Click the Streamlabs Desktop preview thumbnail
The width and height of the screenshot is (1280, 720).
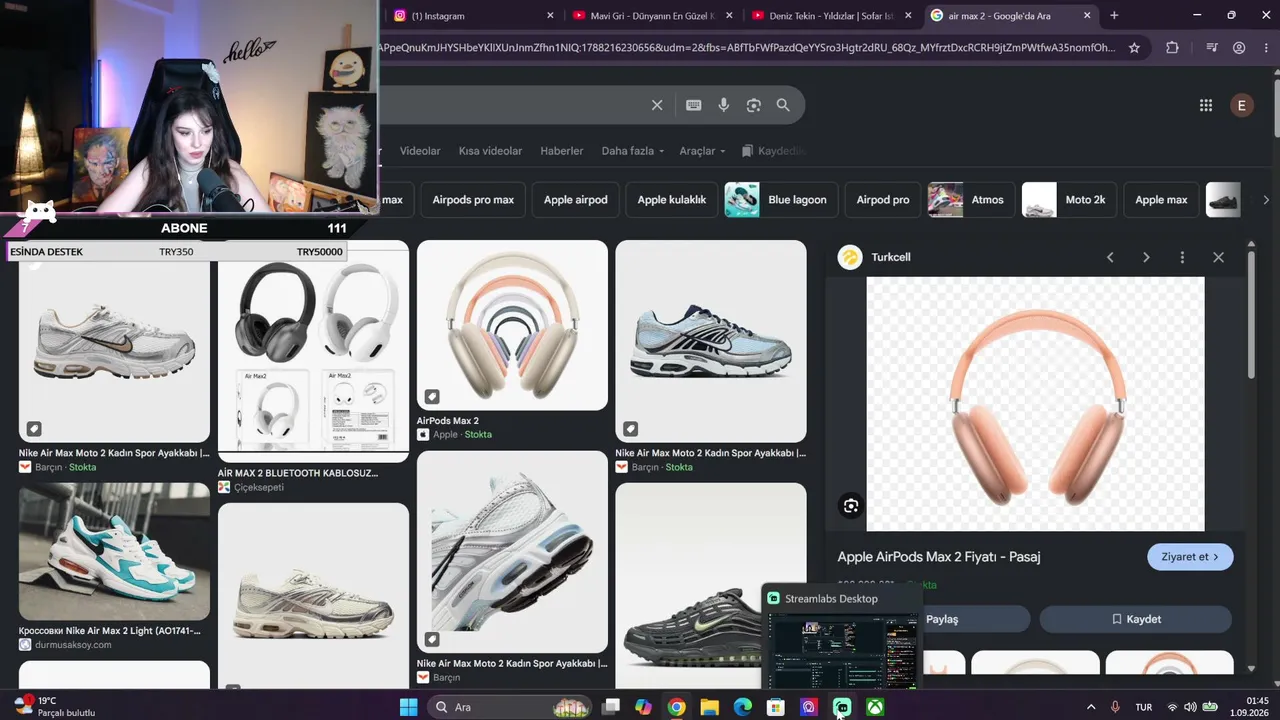[x=841, y=651]
